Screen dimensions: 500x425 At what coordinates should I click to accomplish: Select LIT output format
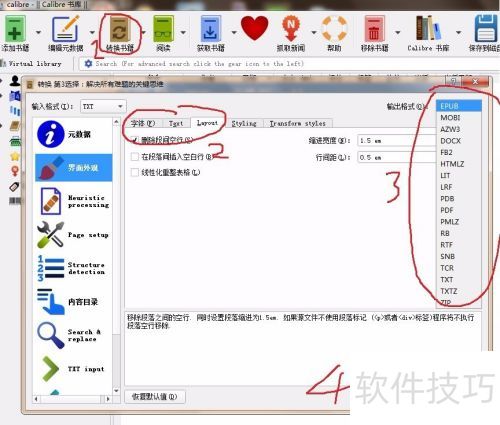pyautogui.click(x=459, y=175)
